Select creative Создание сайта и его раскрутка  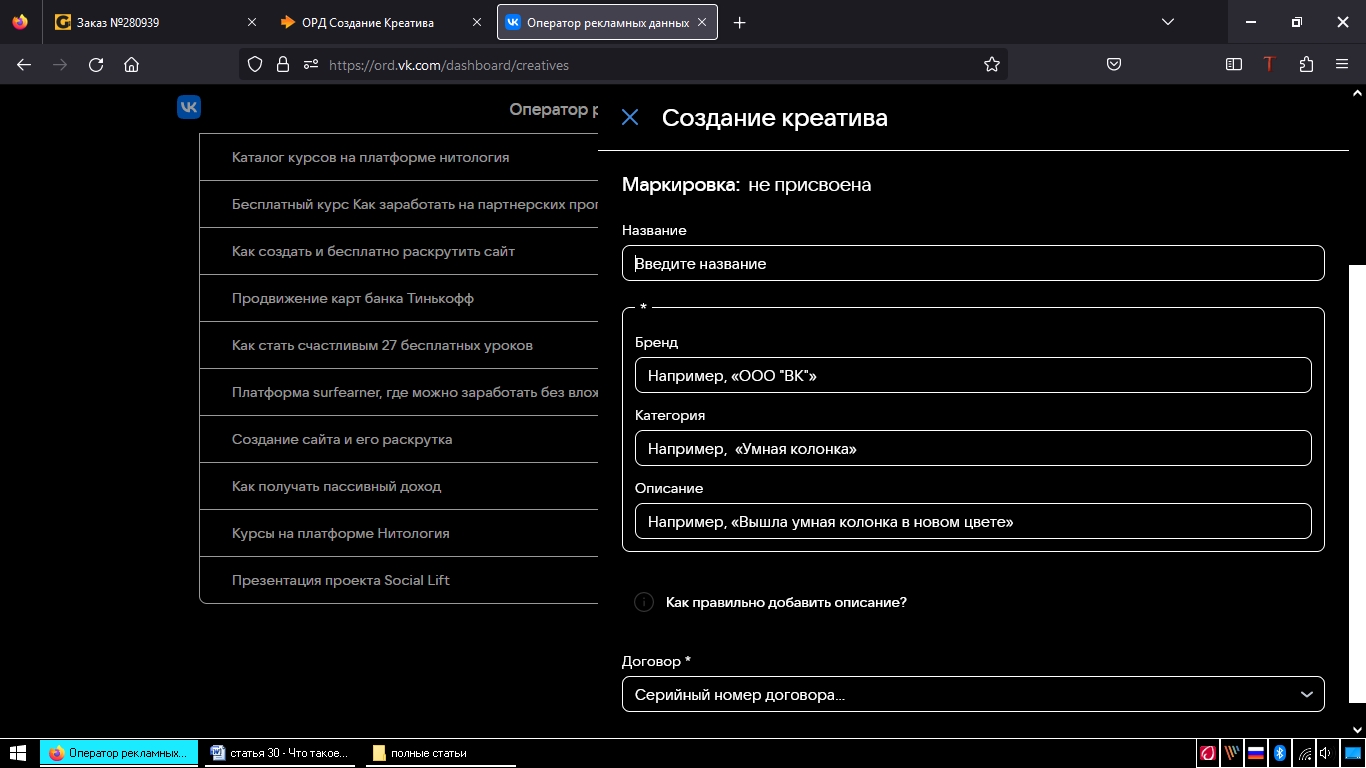399,439
